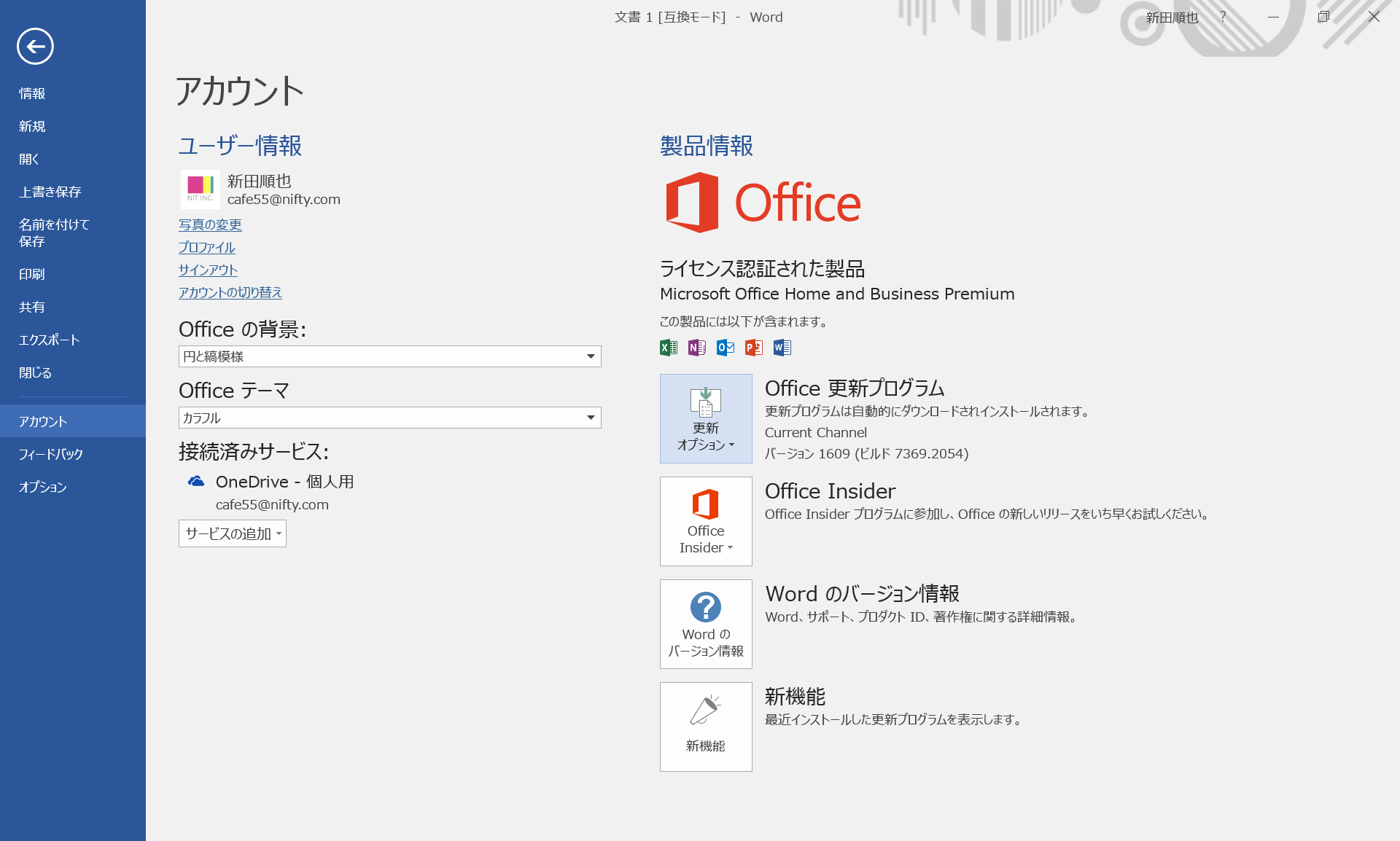The image size is (1400, 841).
Task: Click the help question mark icon
Action: coord(1223,17)
